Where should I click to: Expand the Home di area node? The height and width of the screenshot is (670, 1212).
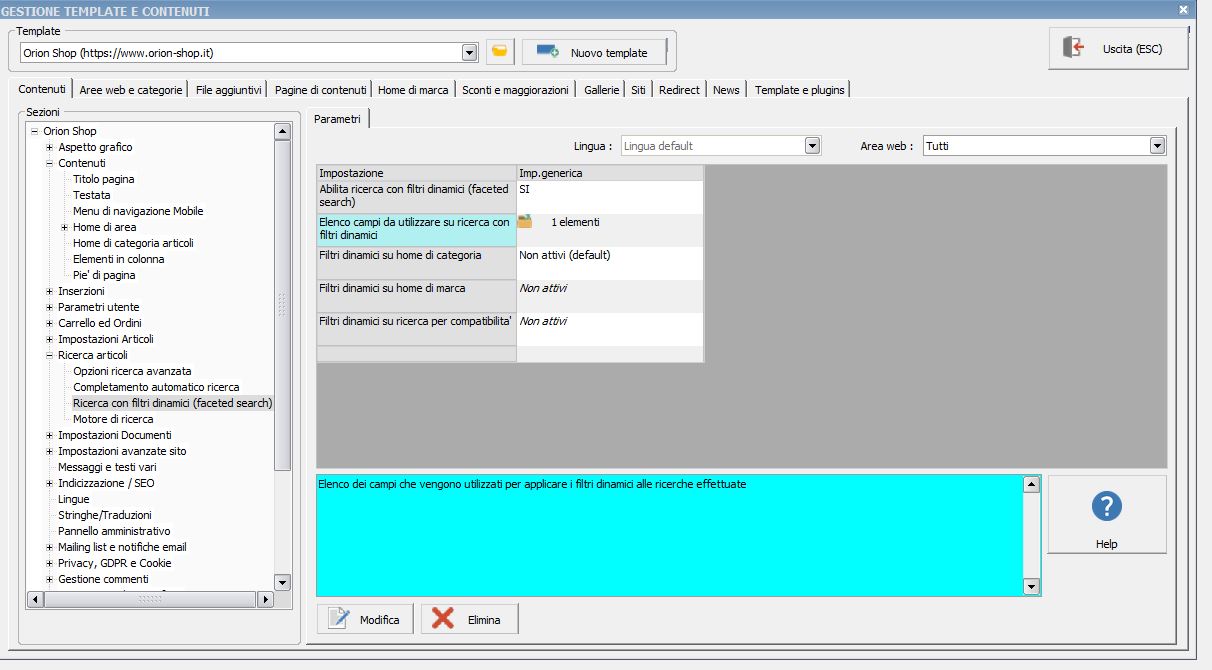(64, 227)
